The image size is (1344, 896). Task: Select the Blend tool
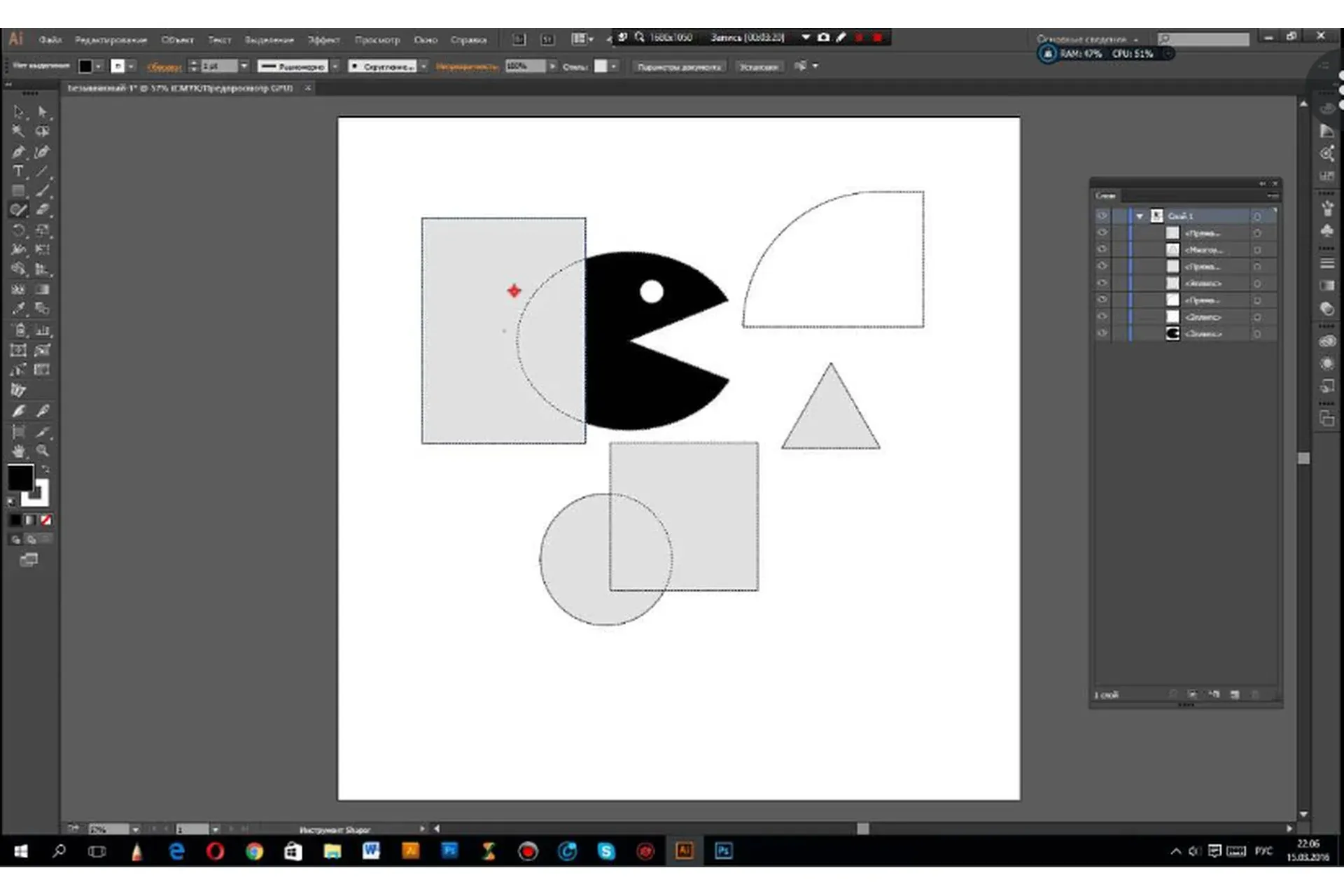click(x=43, y=309)
